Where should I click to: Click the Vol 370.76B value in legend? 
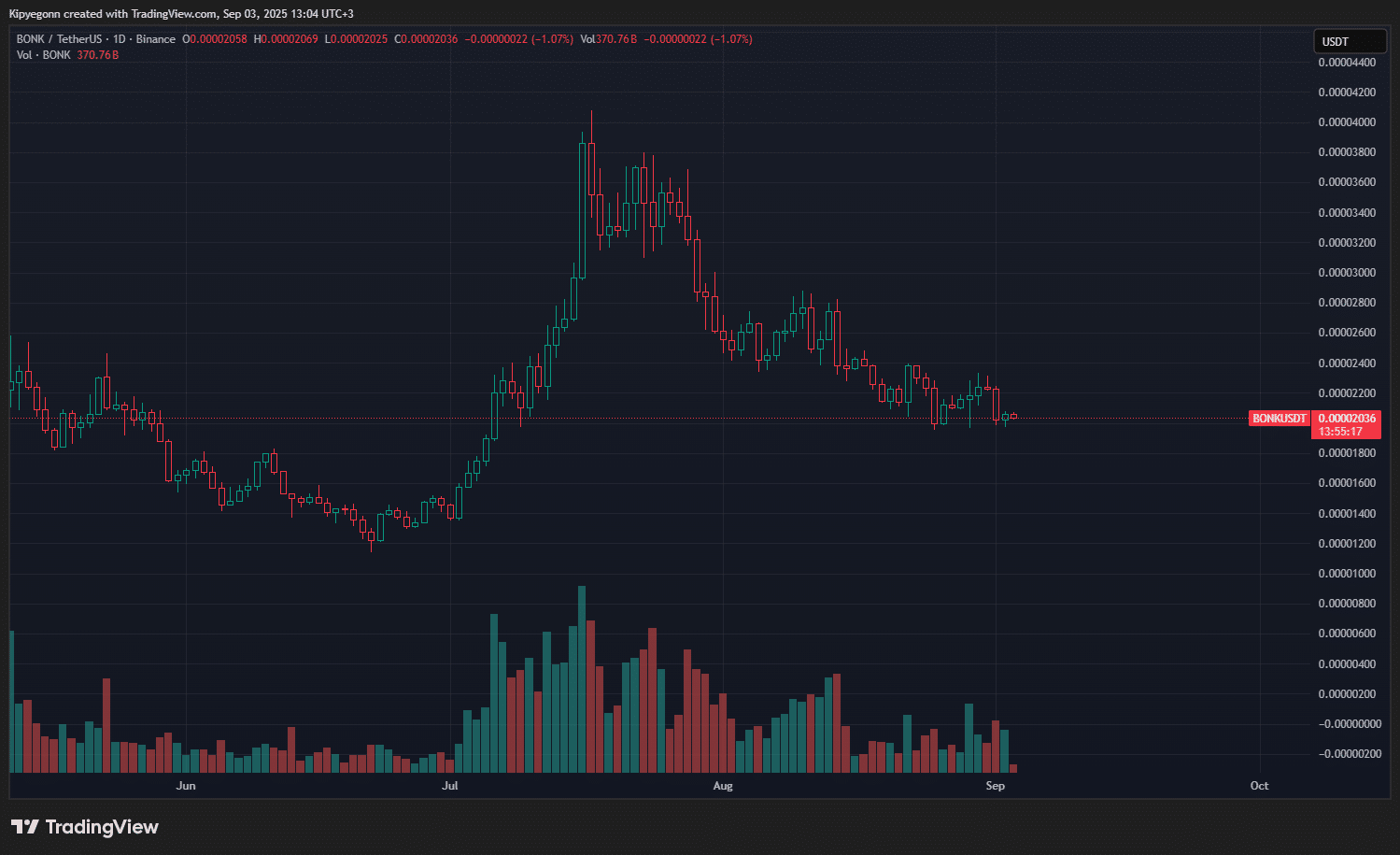[608, 39]
